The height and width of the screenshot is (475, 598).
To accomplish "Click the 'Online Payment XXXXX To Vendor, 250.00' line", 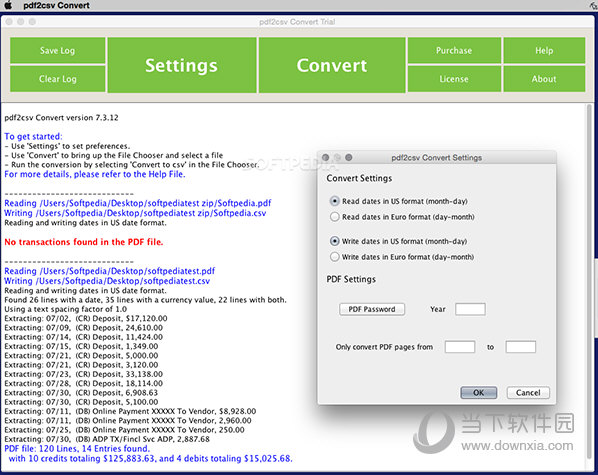I will (x=124, y=430).
